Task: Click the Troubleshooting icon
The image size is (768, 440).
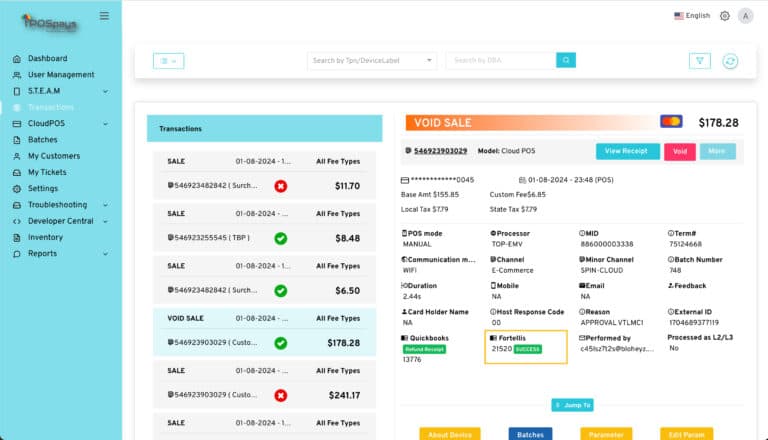Action: [17, 205]
